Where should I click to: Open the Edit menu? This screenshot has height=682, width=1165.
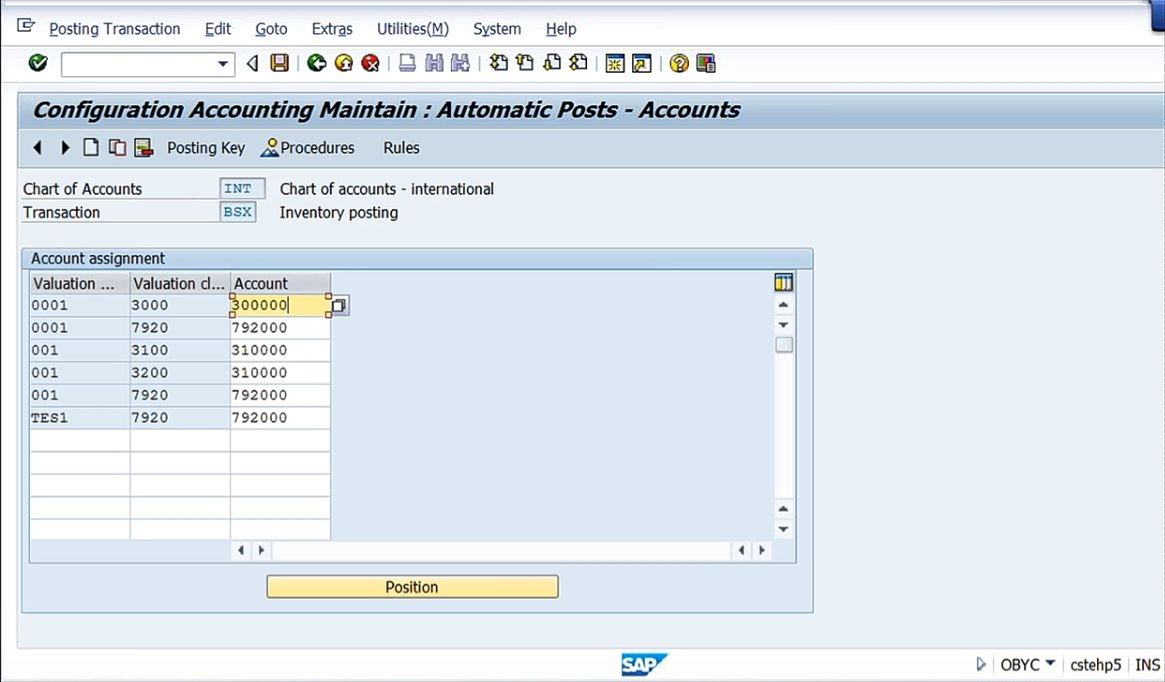(218, 29)
